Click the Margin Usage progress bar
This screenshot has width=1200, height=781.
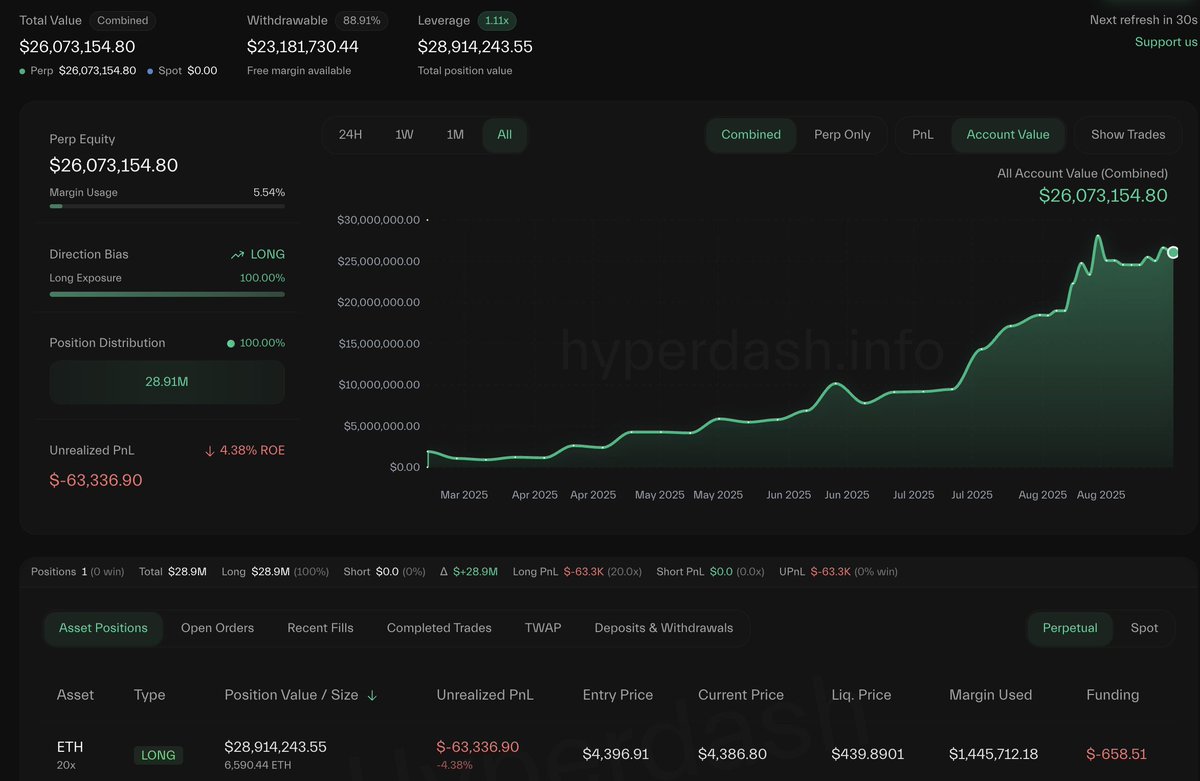[167, 206]
